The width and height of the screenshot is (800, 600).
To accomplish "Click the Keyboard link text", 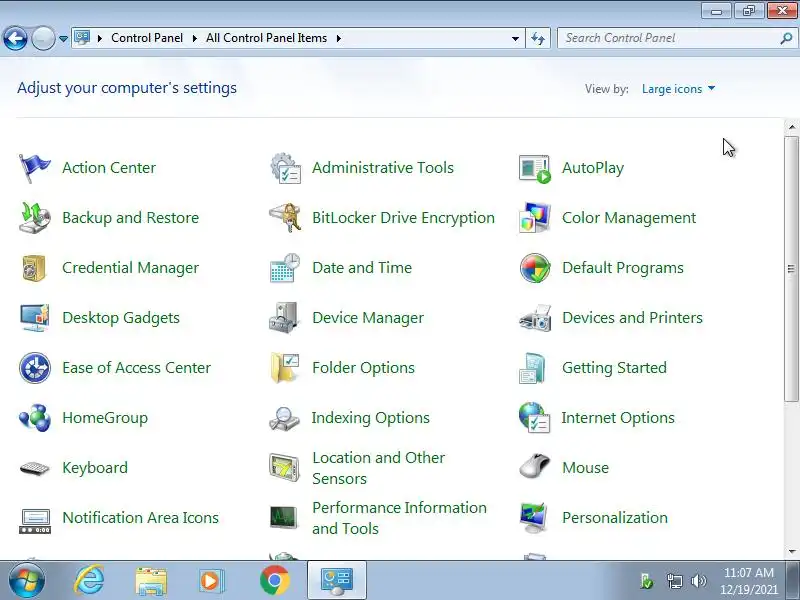I will (95, 468).
